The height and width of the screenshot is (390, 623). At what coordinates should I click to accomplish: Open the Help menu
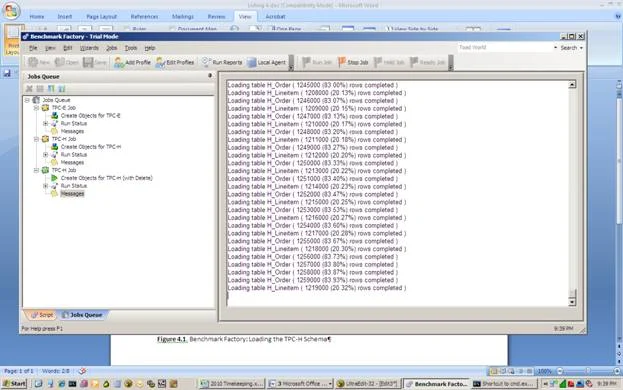(149, 48)
